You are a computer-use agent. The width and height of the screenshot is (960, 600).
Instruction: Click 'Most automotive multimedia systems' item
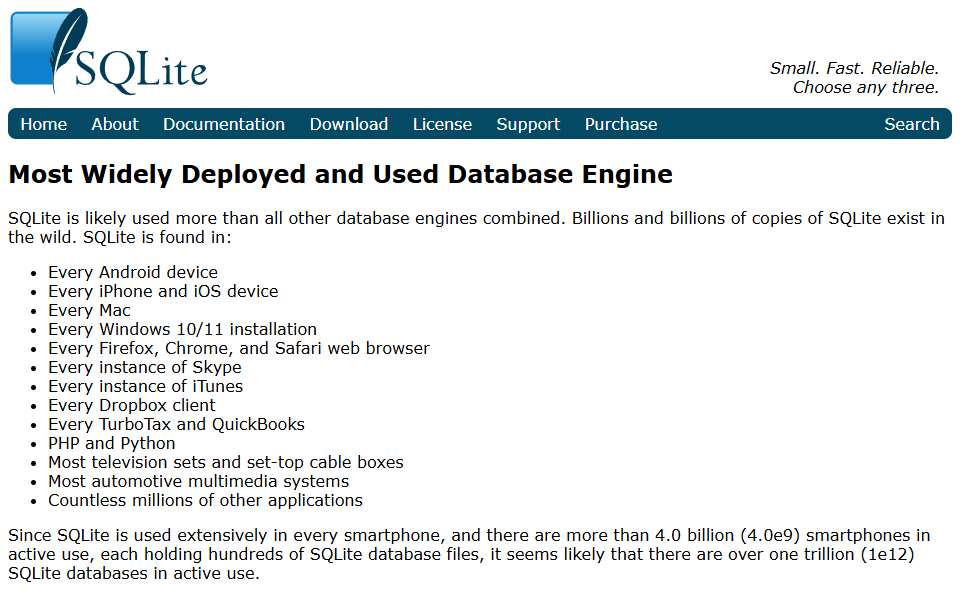coord(198,481)
